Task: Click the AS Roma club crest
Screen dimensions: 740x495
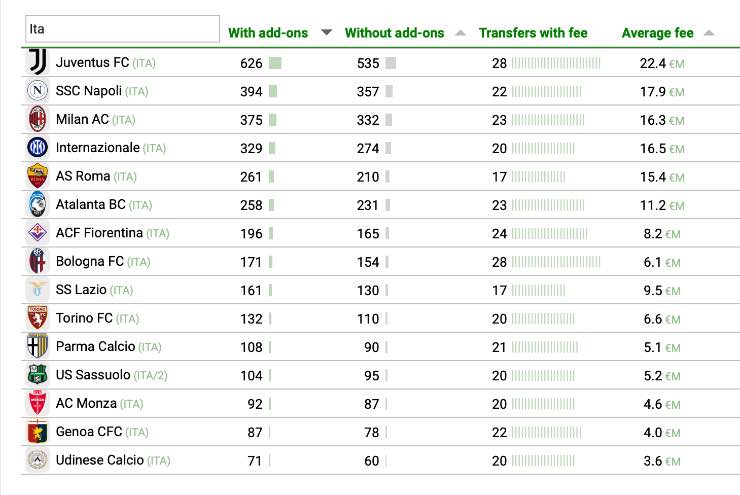Action: (x=37, y=176)
